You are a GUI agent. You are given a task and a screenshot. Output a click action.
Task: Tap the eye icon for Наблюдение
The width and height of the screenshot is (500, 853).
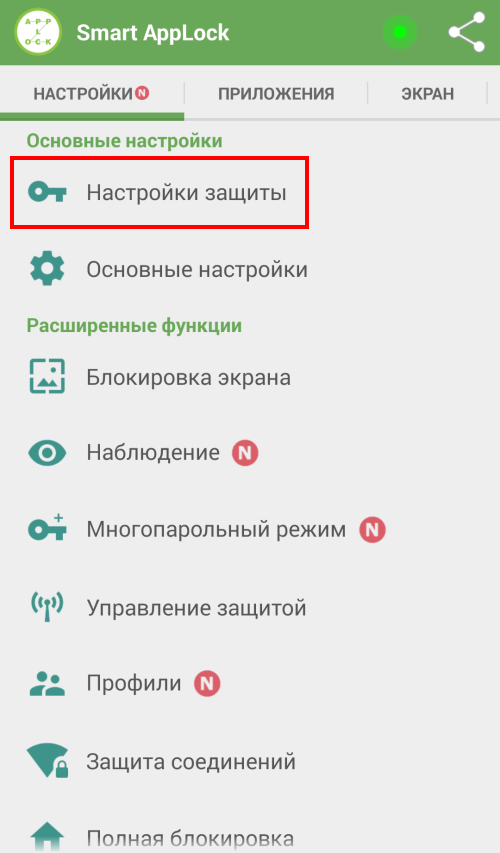pyautogui.click(x=47, y=453)
